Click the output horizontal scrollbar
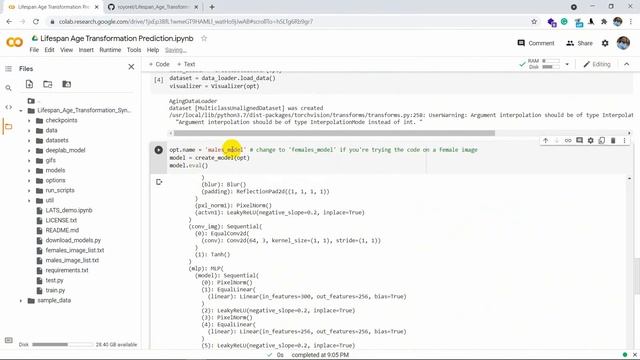The height and width of the screenshot is (360, 640). [334, 133]
